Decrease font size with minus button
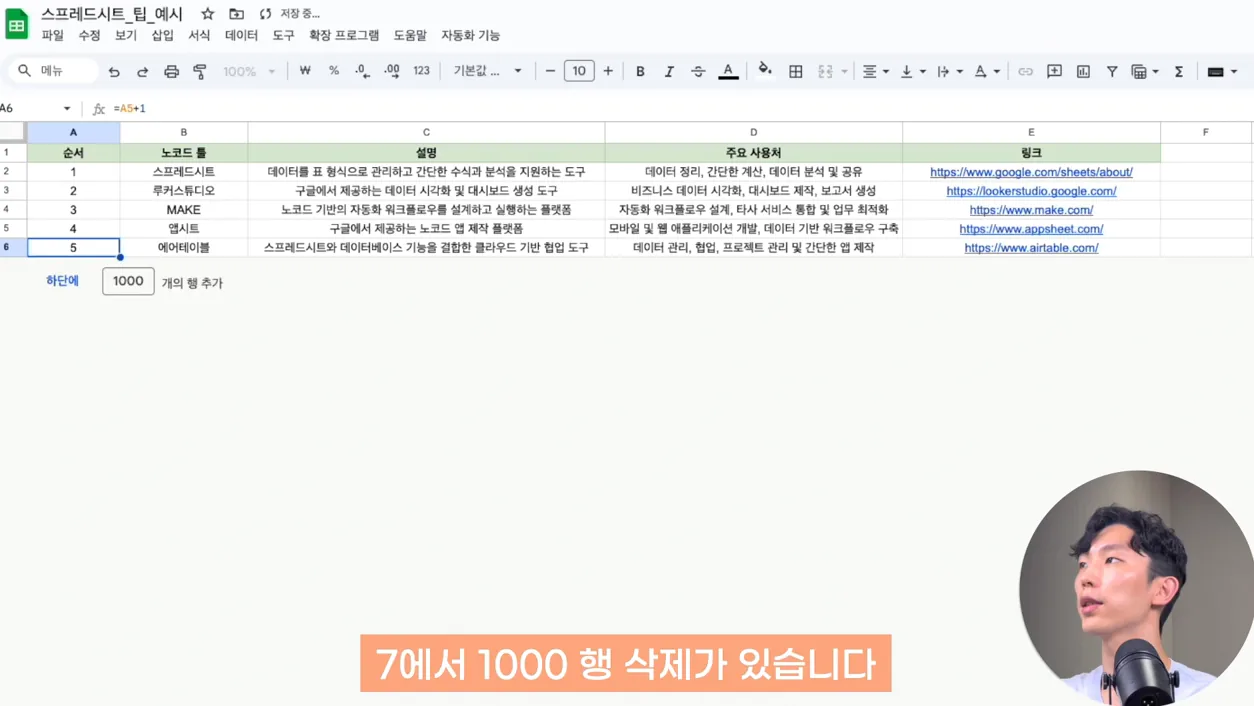Image resolution: width=1254 pixels, height=706 pixels. click(550, 71)
